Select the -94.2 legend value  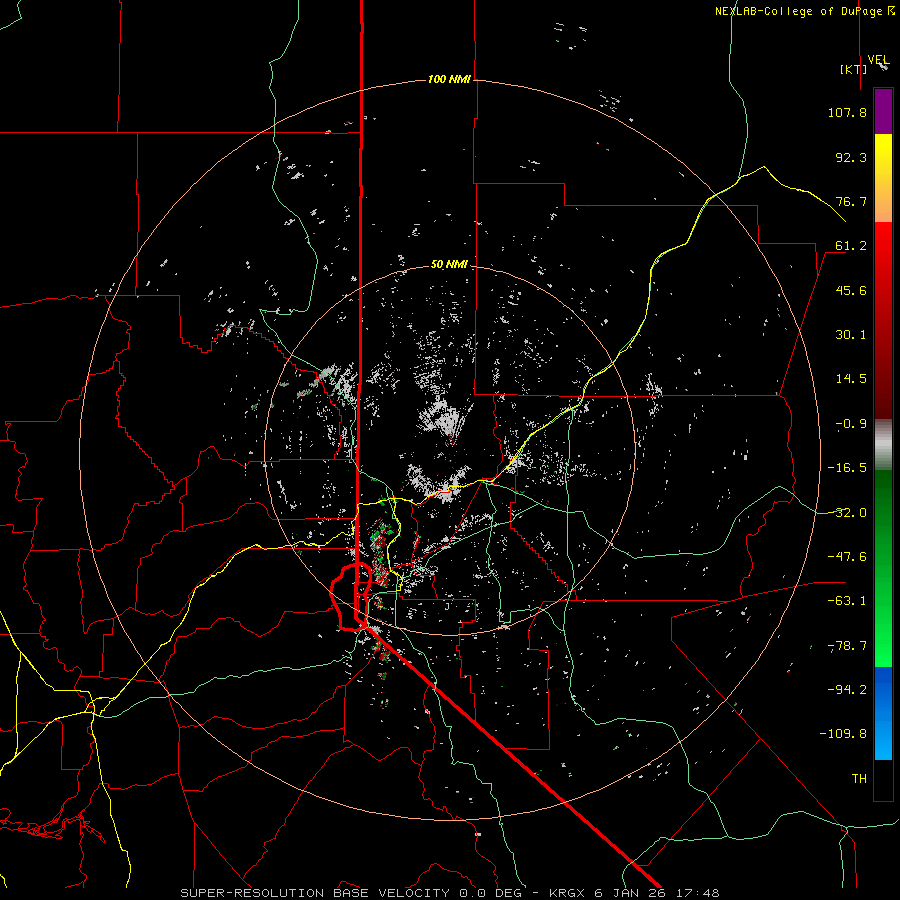pyautogui.click(x=847, y=690)
